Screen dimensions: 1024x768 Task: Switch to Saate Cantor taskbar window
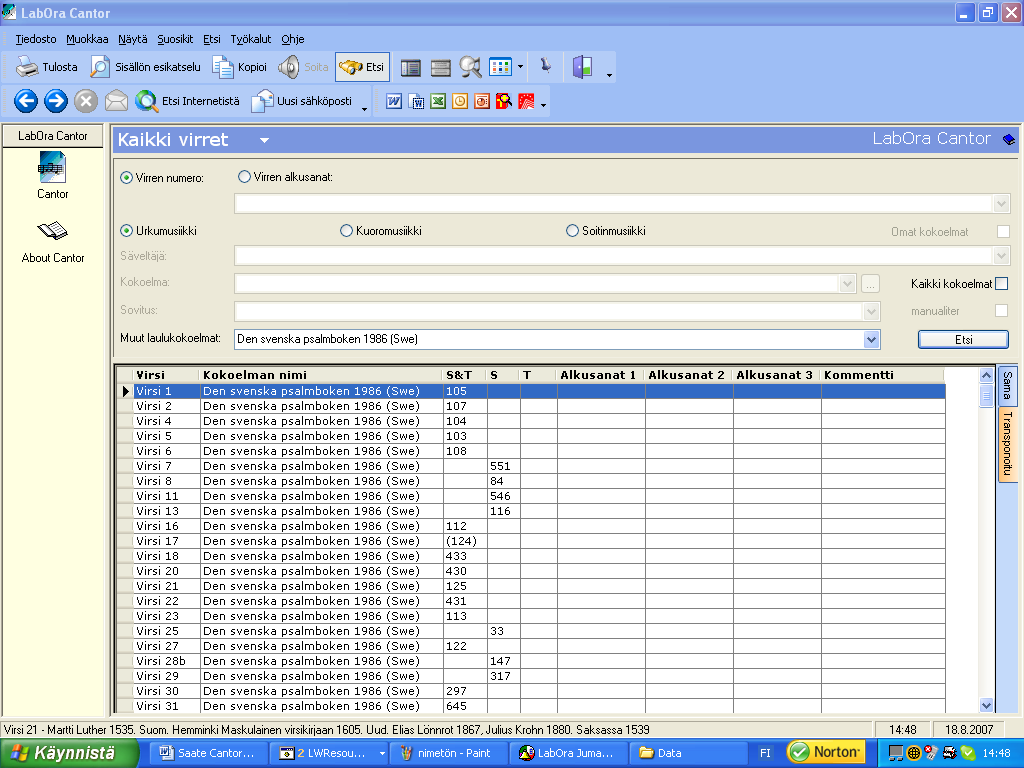[x=209, y=753]
